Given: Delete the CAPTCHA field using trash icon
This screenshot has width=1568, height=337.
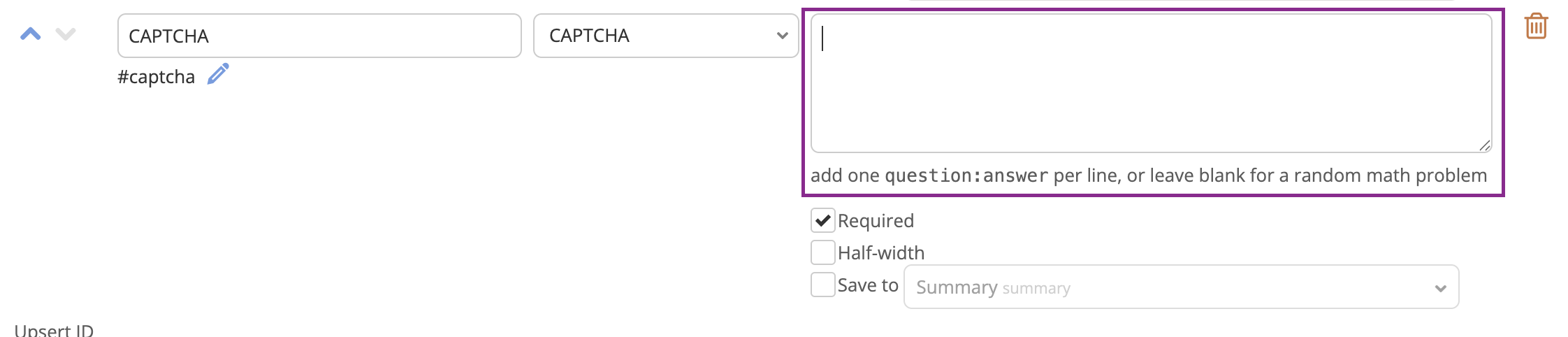Looking at the screenshot, I should coord(1536,27).
